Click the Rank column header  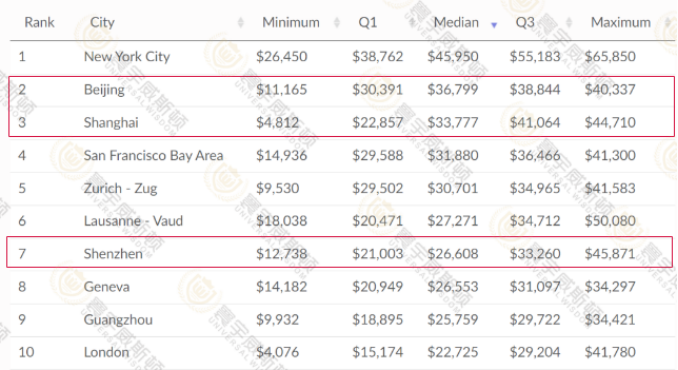[x=39, y=22]
